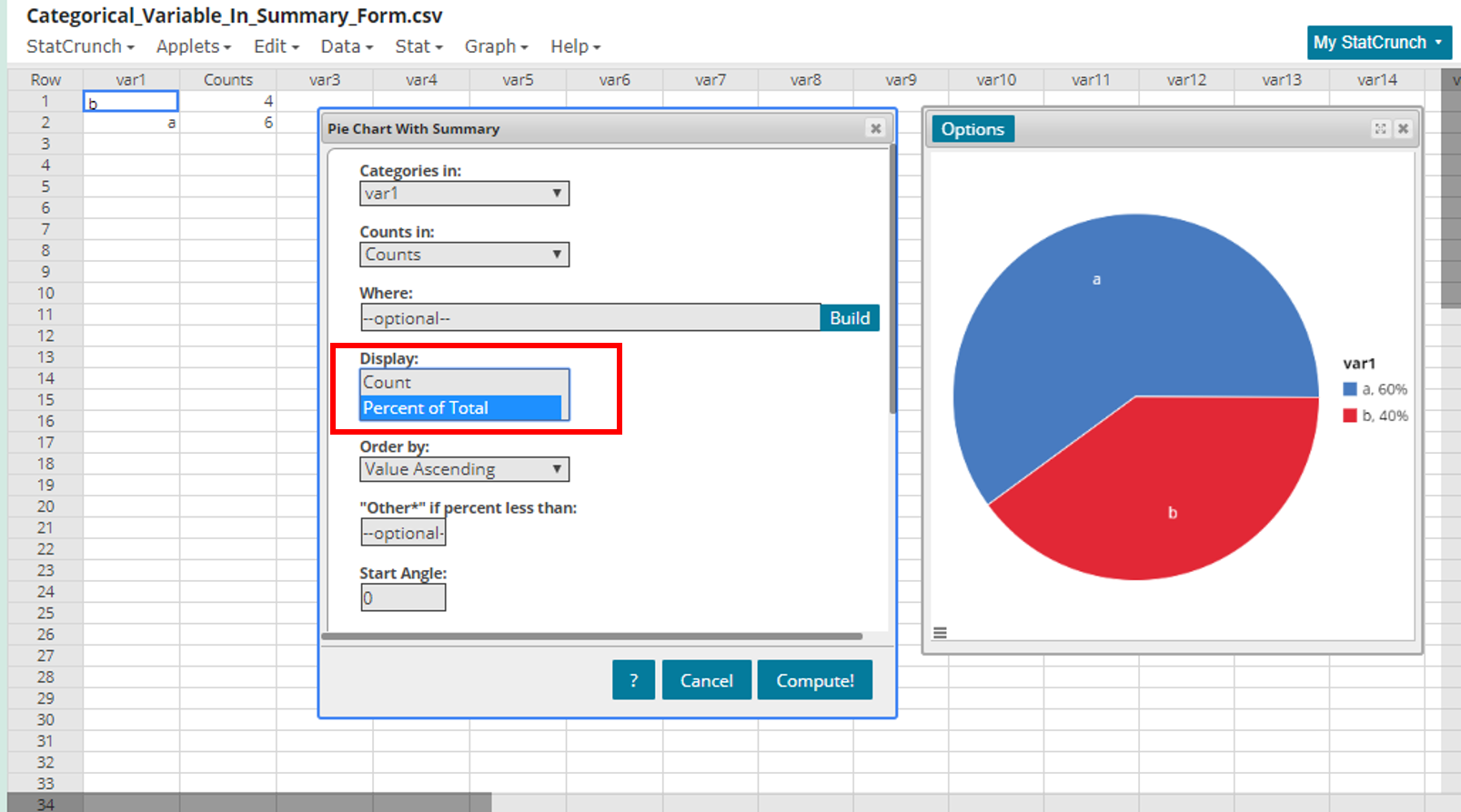Expand the Order by dropdown
Image resolution: width=1461 pixels, height=812 pixels.
pos(464,469)
